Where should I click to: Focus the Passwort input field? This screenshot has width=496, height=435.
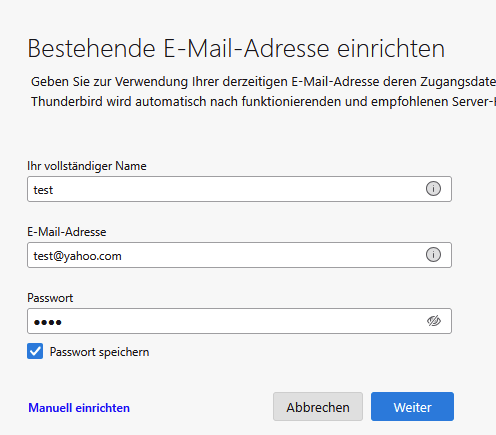[x=239, y=321]
